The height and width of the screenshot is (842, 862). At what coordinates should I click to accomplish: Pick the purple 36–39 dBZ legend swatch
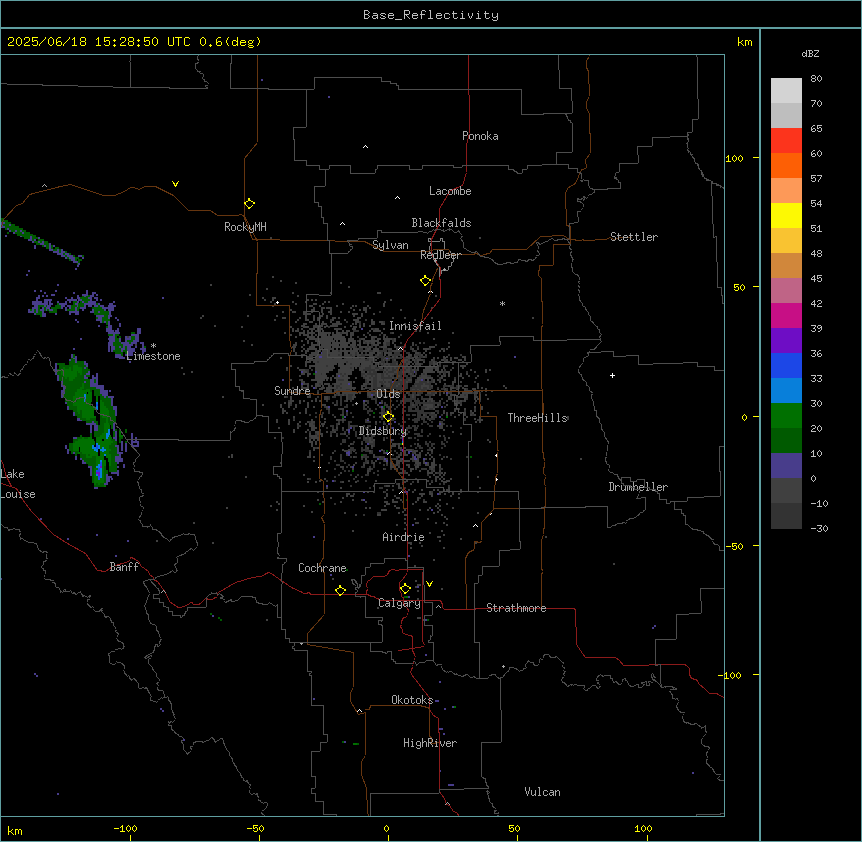pyautogui.click(x=786, y=341)
